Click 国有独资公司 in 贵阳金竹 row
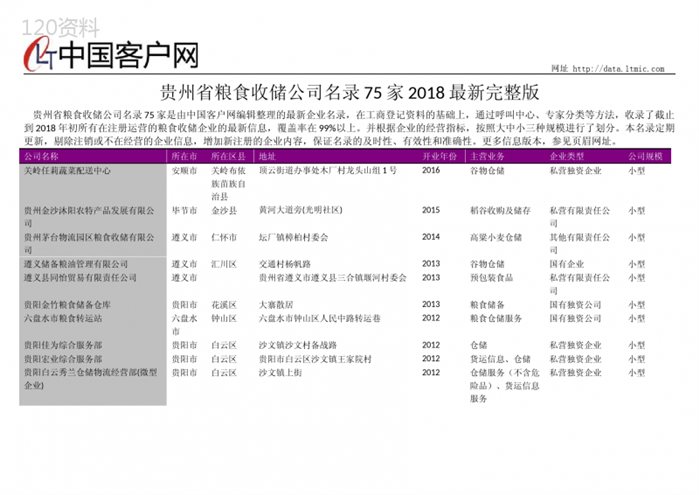The image size is (699, 495). coord(575,305)
